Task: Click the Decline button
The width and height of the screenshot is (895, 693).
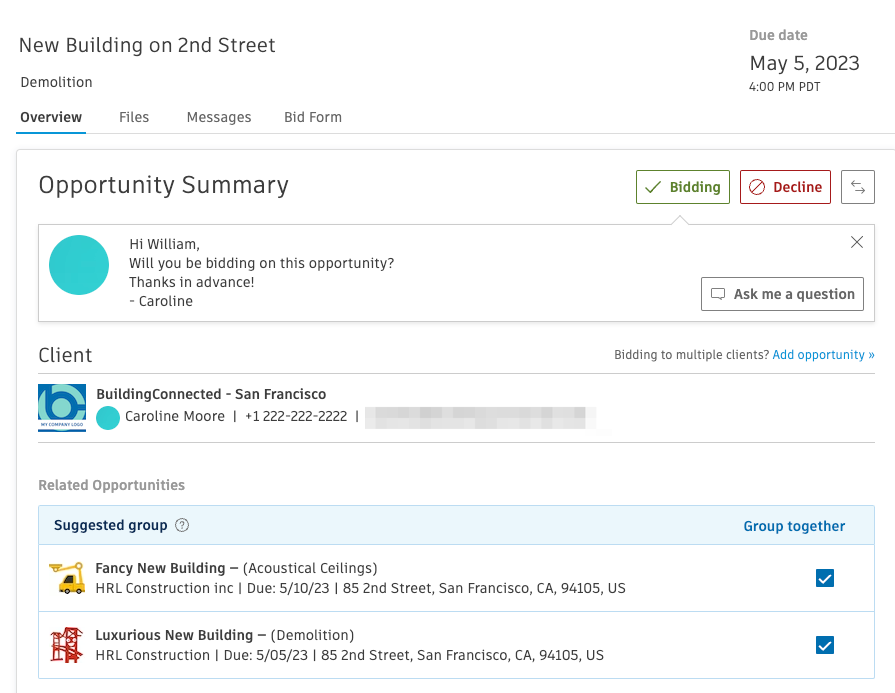Action: (x=785, y=186)
